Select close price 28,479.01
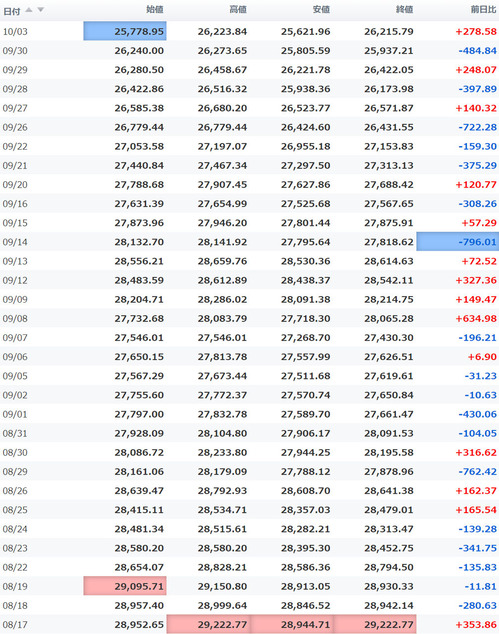 pos(389,510)
